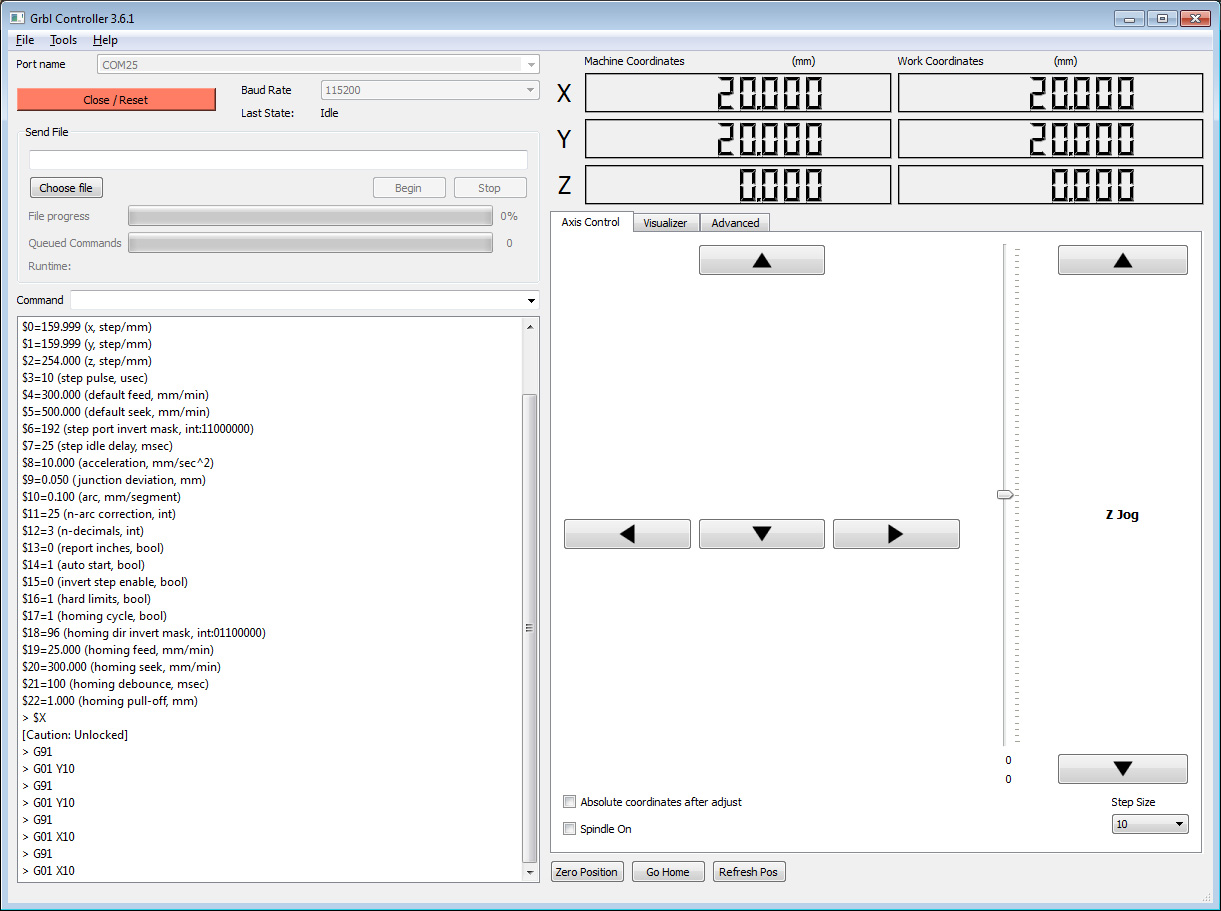The image size is (1221, 911).
Task: Jog Y axis down with the down arrow
Action: pyautogui.click(x=761, y=534)
